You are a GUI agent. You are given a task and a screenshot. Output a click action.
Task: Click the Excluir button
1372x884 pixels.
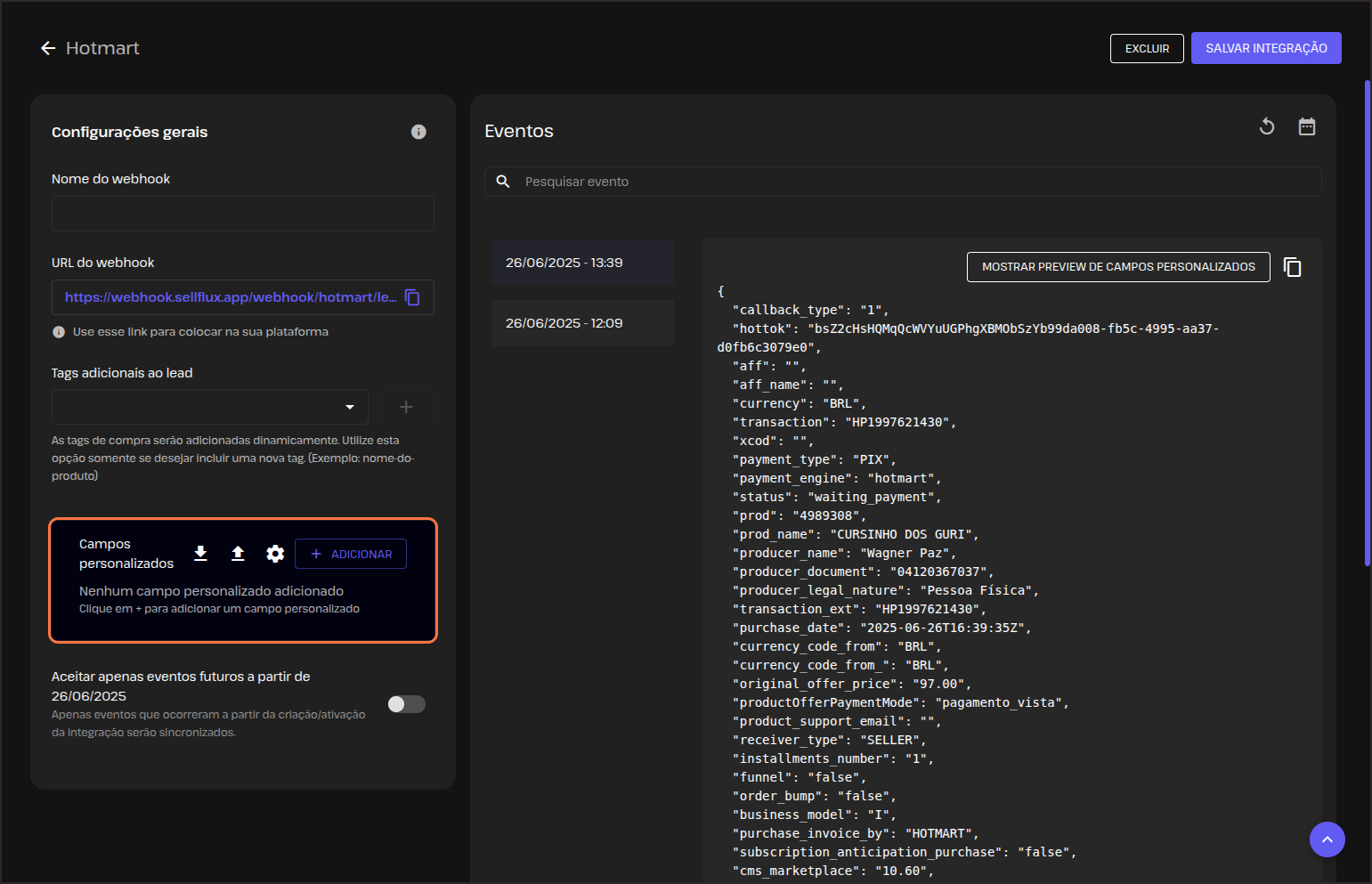pyautogui.click(x=1147, y=49)
